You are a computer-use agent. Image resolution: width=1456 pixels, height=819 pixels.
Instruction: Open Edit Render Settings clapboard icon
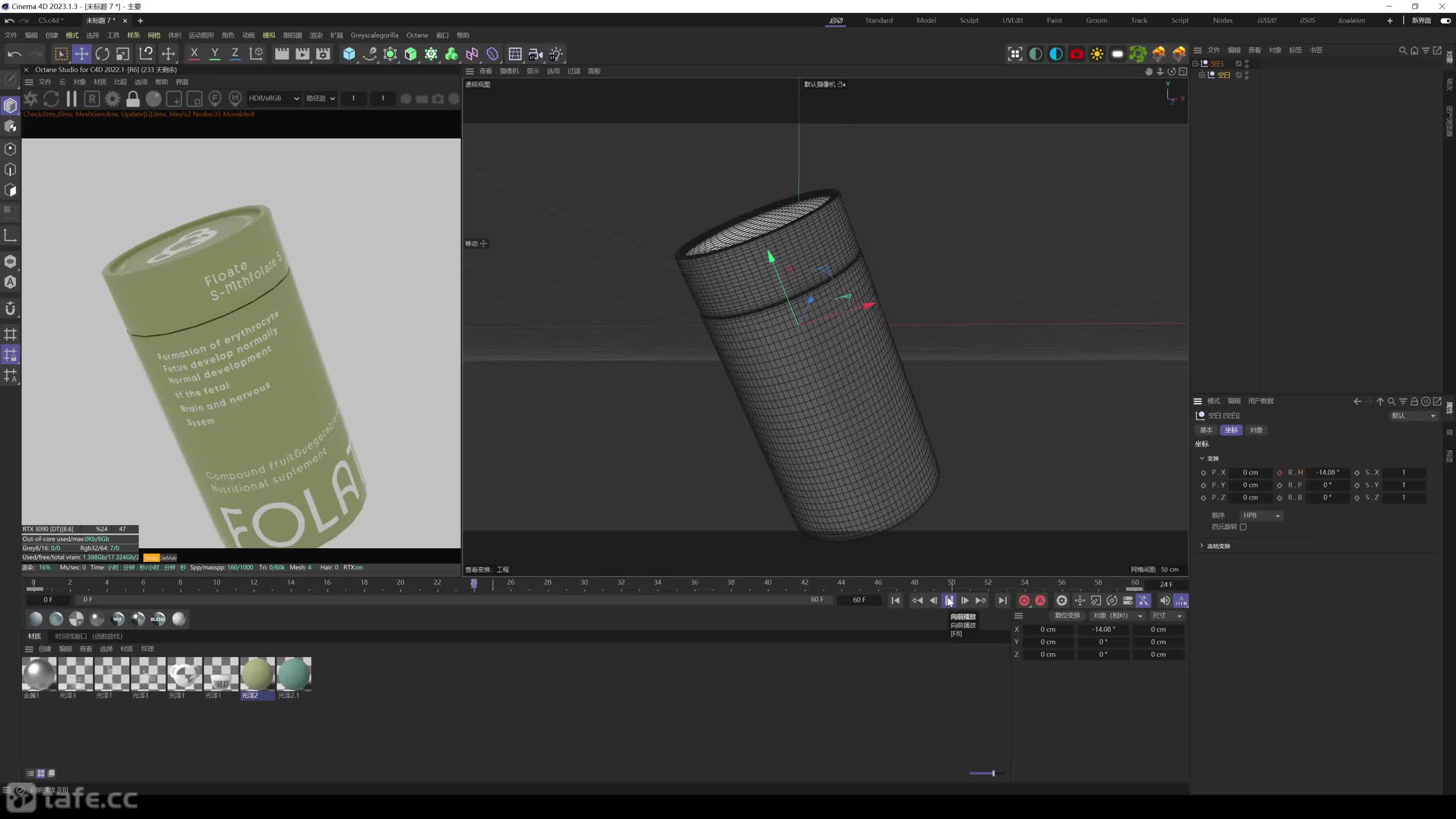click(323, 54)
